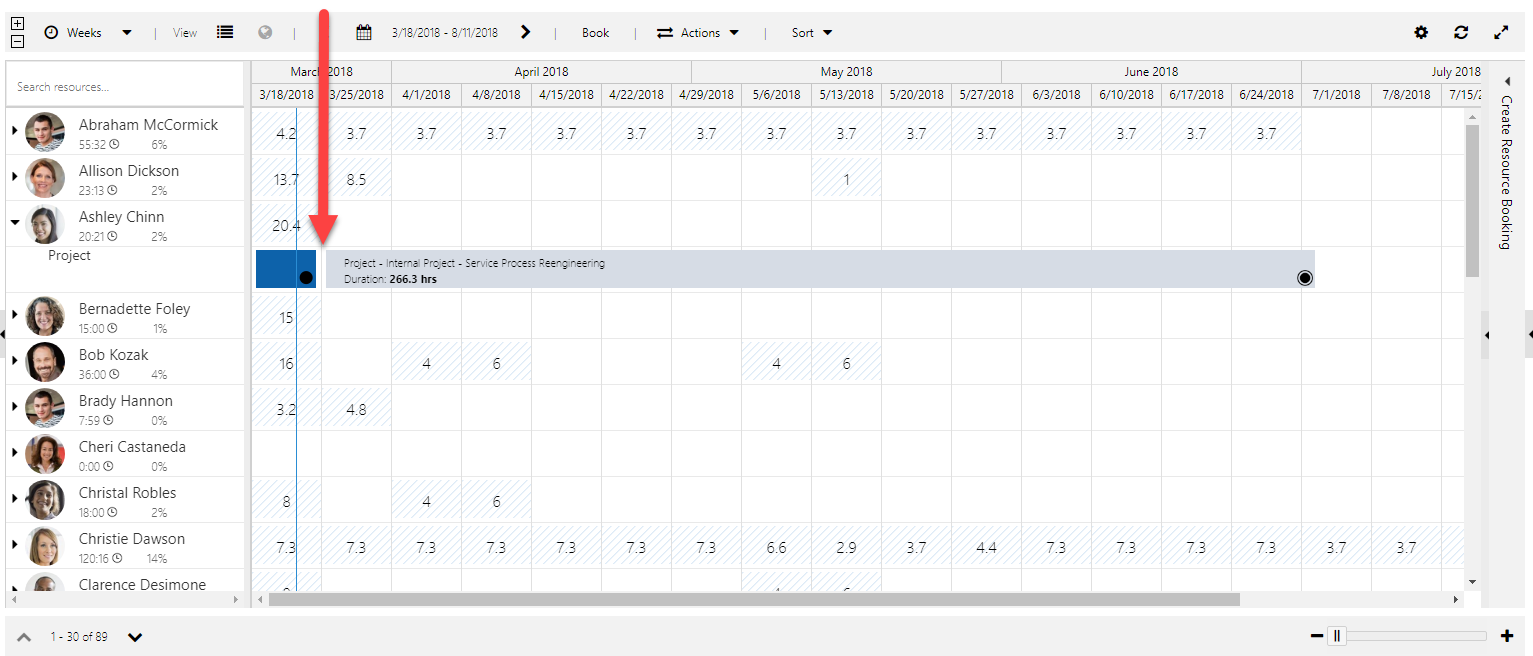Open the Actions dropdown menu
This screenshot has height=656, width=1533.
point(698,32)
